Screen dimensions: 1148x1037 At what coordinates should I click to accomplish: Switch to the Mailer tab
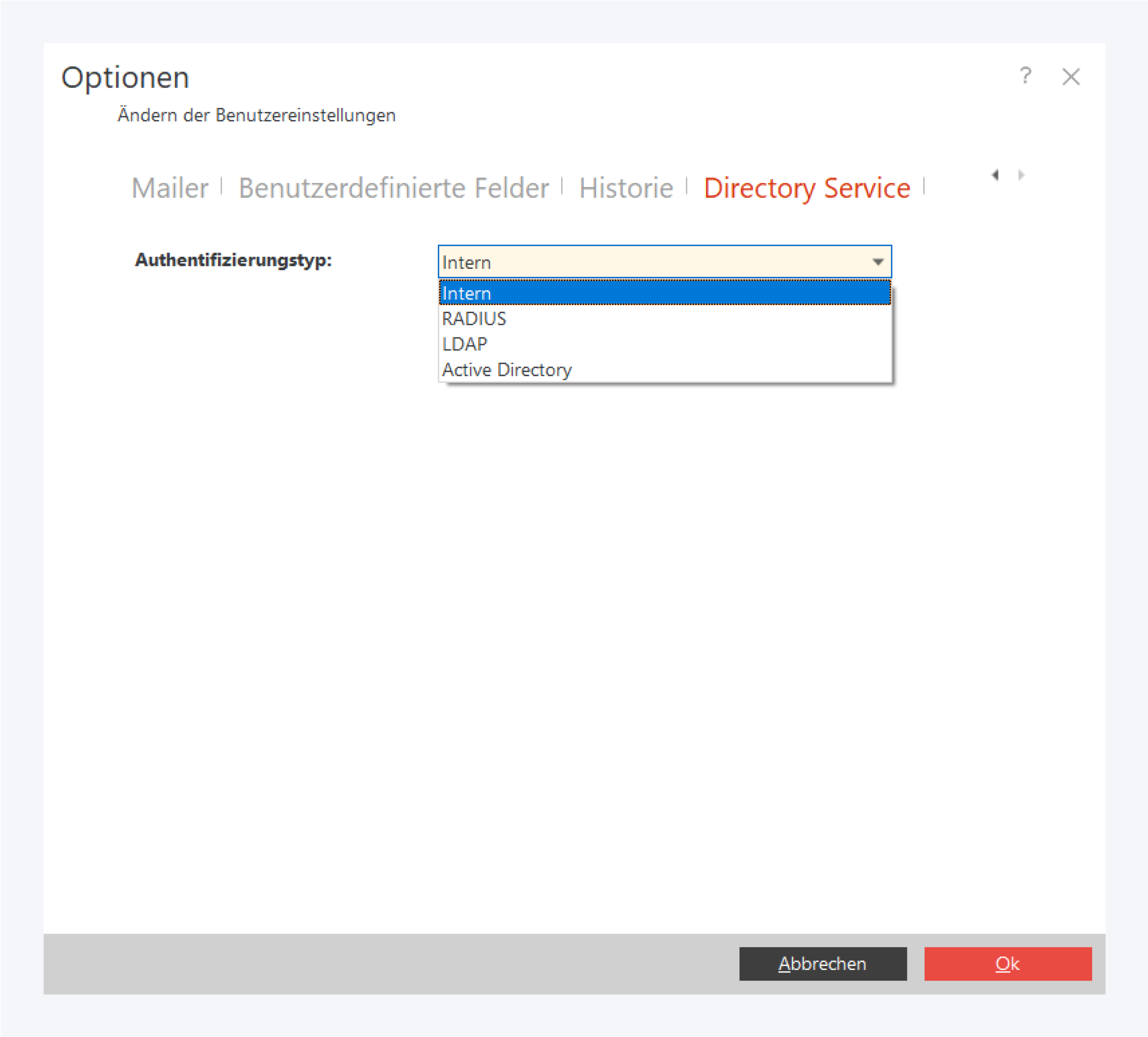tap(170, 188)
